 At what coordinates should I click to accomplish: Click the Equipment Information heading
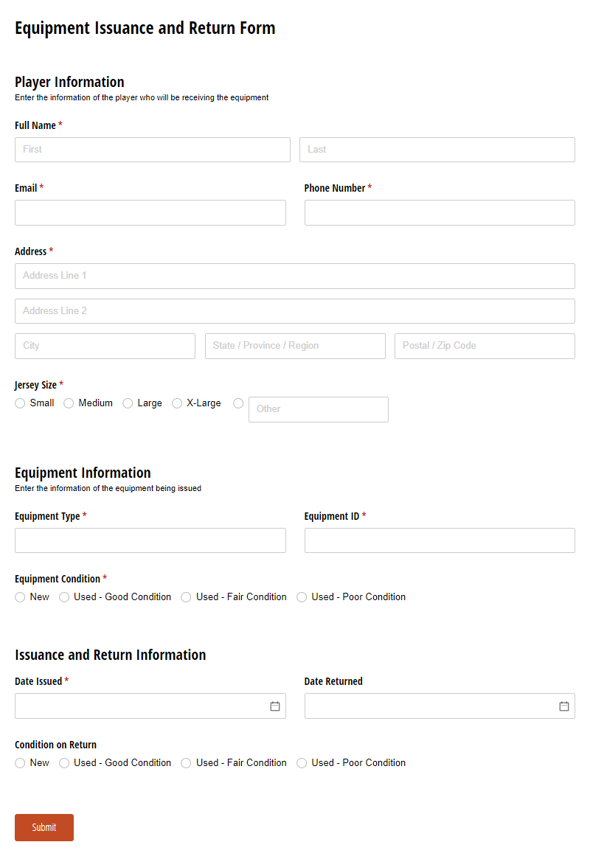[x=82, y=473]
